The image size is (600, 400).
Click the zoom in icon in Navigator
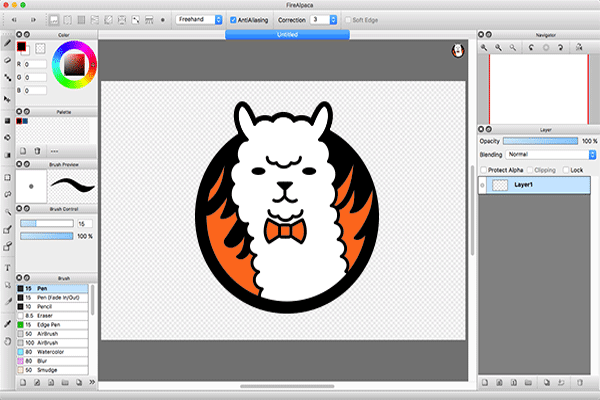pyautogui.click(x=485, y=48)
